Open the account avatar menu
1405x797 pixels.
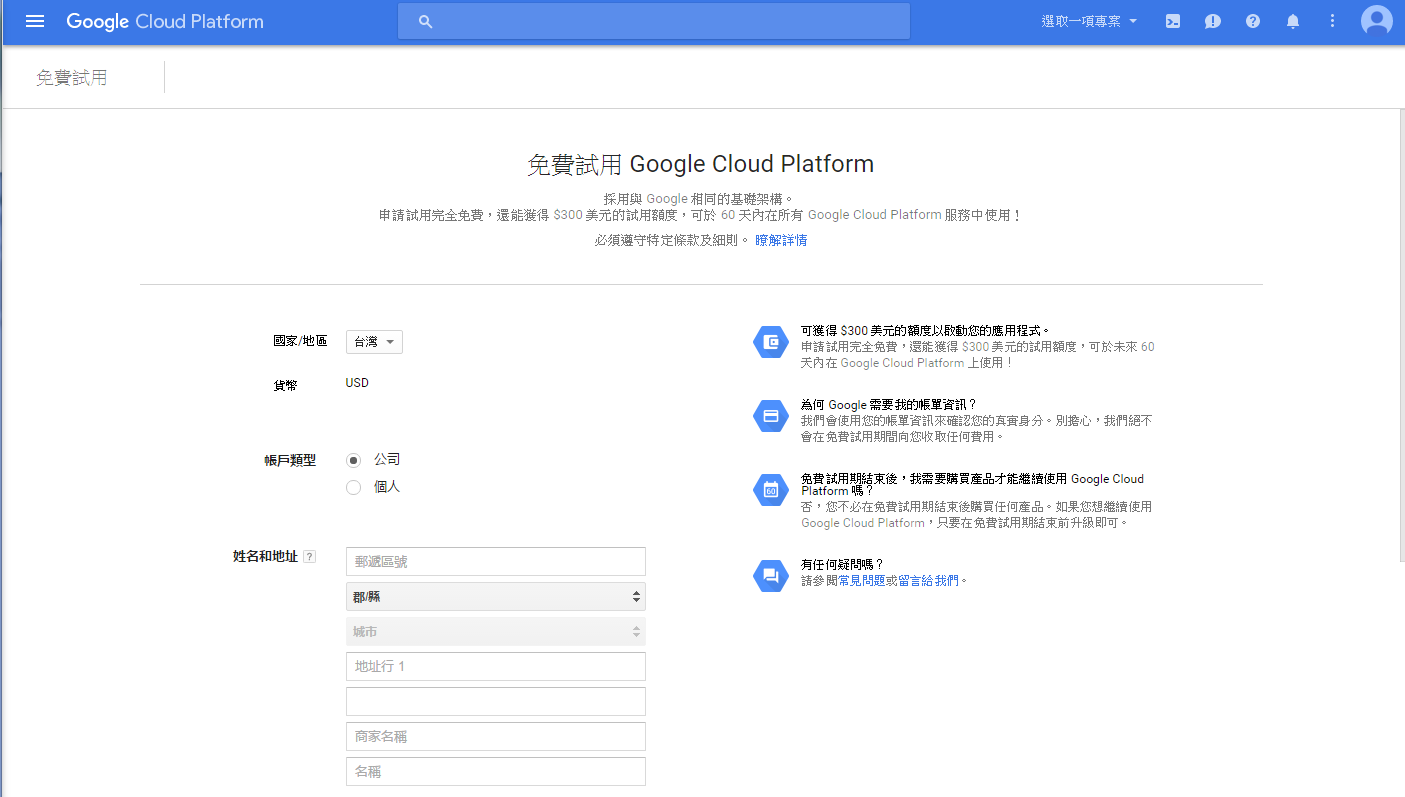point(1377,21)
